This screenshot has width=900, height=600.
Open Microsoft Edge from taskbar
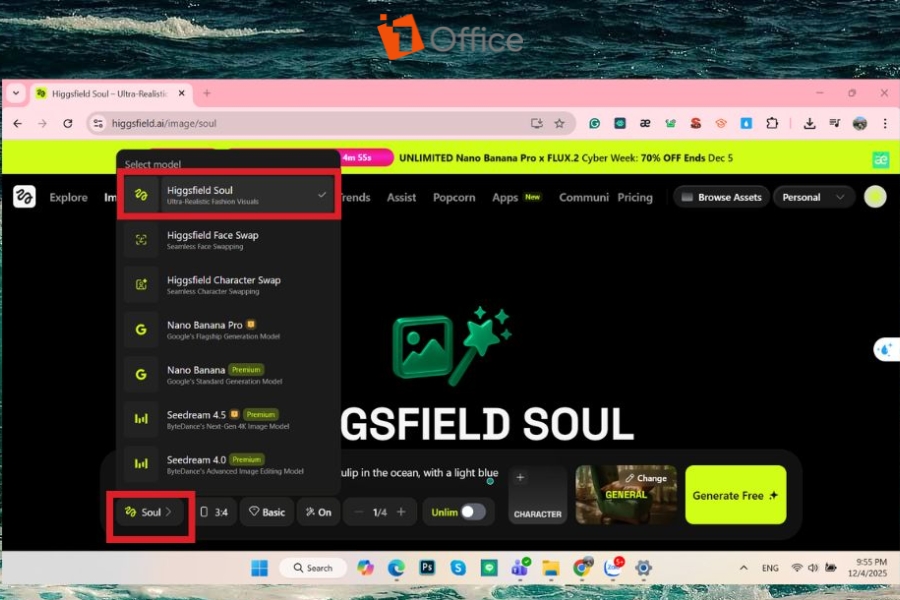coord(396,568)
